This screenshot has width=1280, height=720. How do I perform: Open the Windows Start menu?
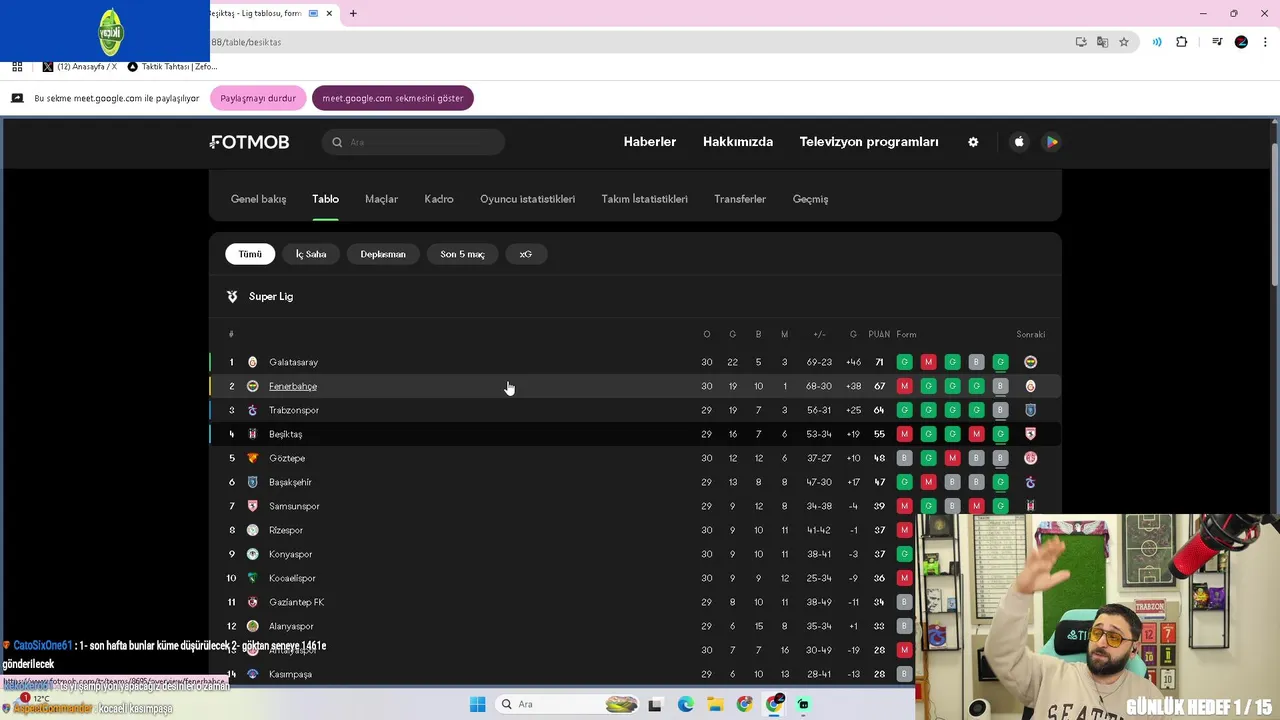477,704
